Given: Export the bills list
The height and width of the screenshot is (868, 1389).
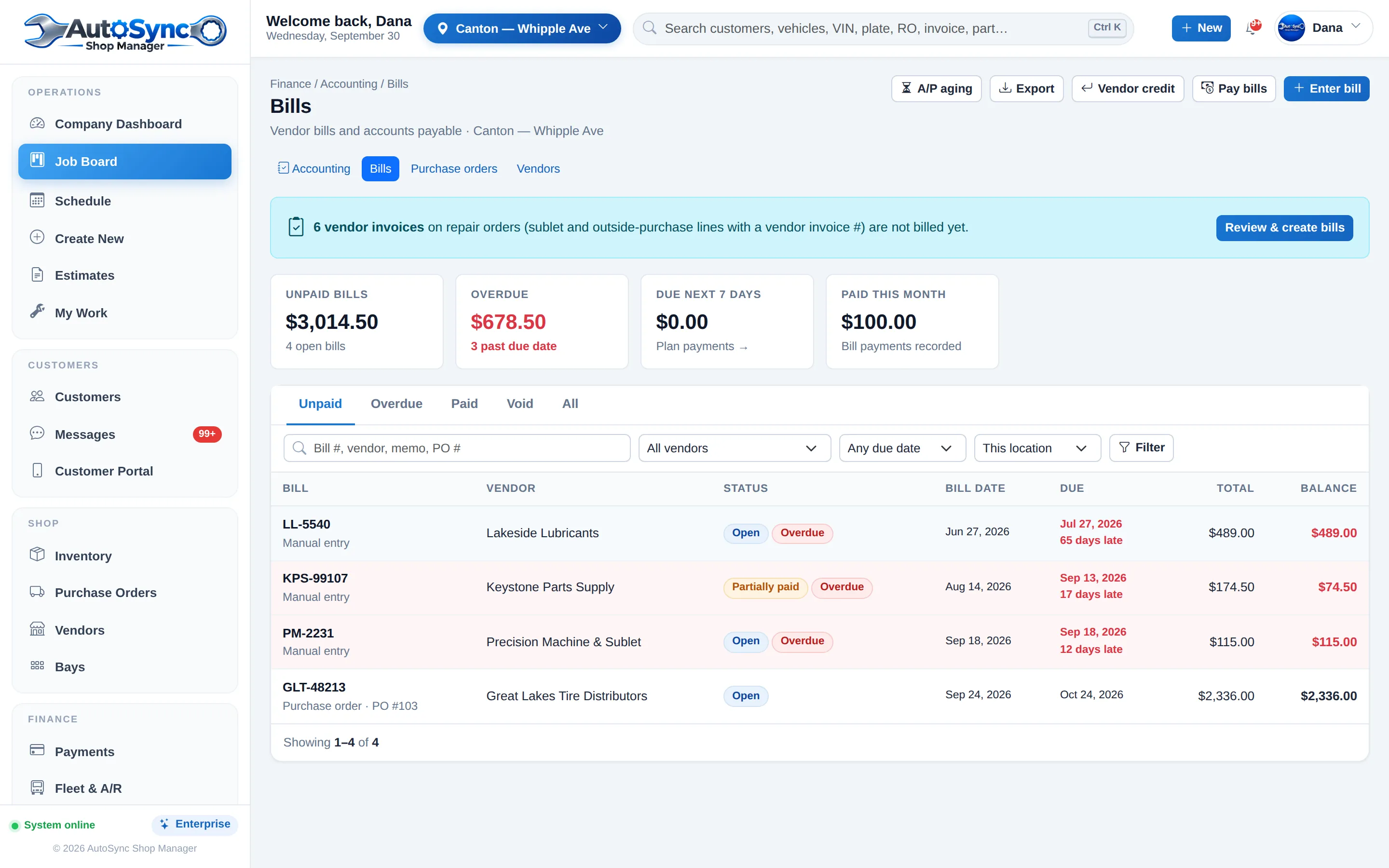Looking at the screenshot, I should click(x=1026, y=88).
